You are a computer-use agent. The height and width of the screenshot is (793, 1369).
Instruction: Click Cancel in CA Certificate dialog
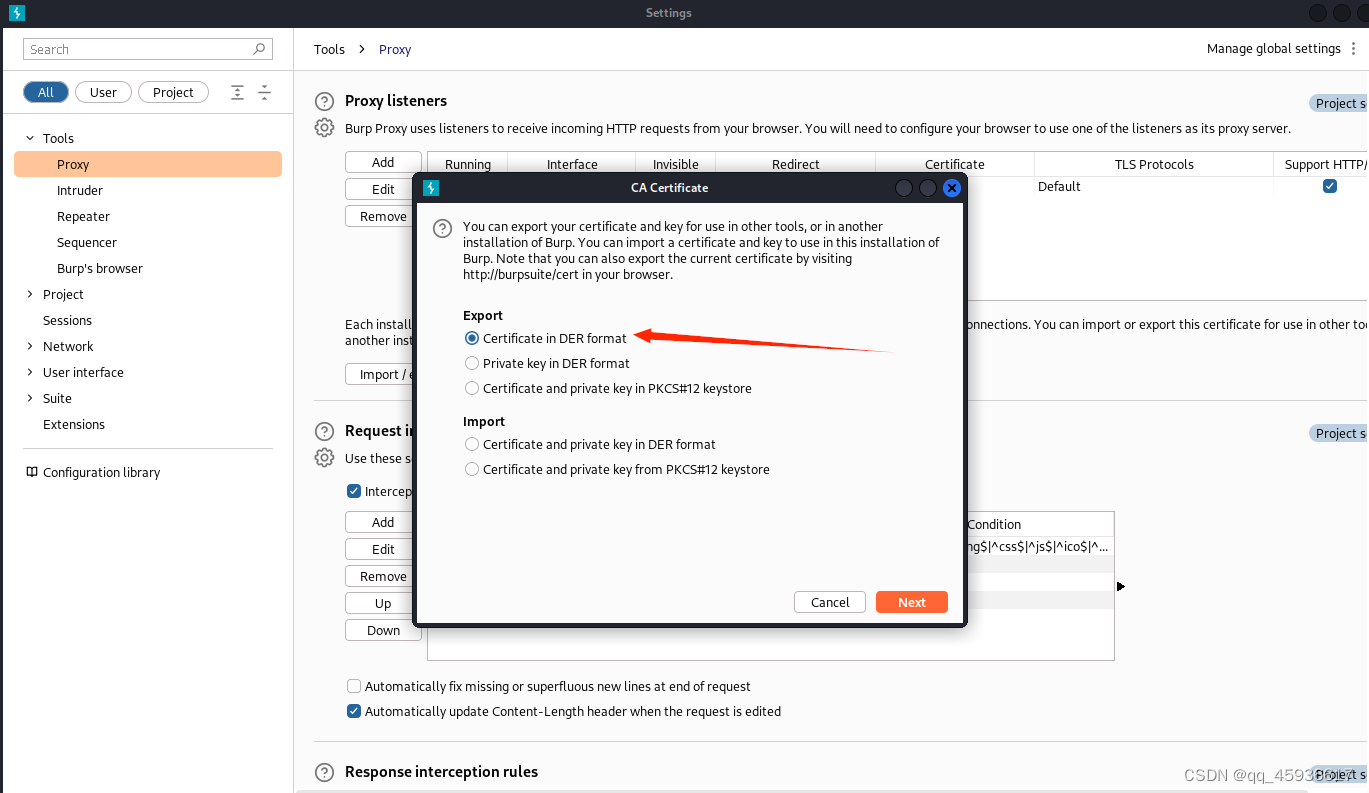(x=830, y=602)
